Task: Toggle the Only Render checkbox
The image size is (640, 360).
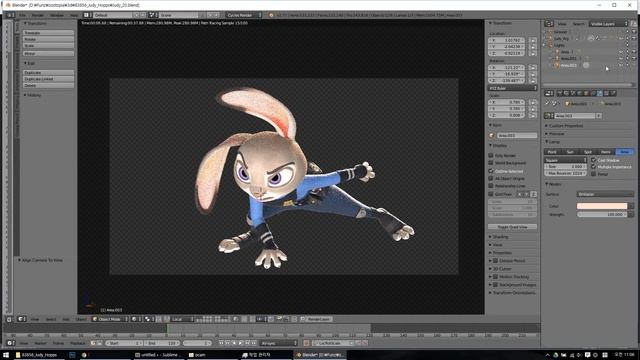Action: (x=491, y=156)
